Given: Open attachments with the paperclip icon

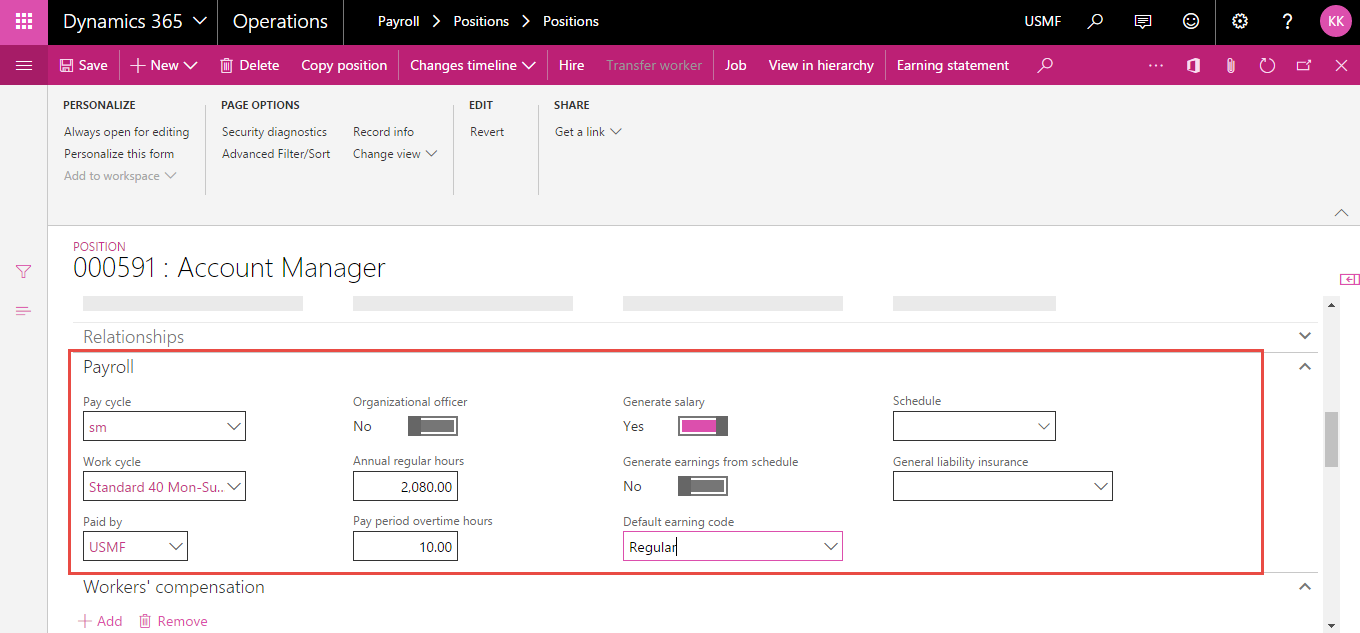Looking at the screenshot, I should [1230, 65].
